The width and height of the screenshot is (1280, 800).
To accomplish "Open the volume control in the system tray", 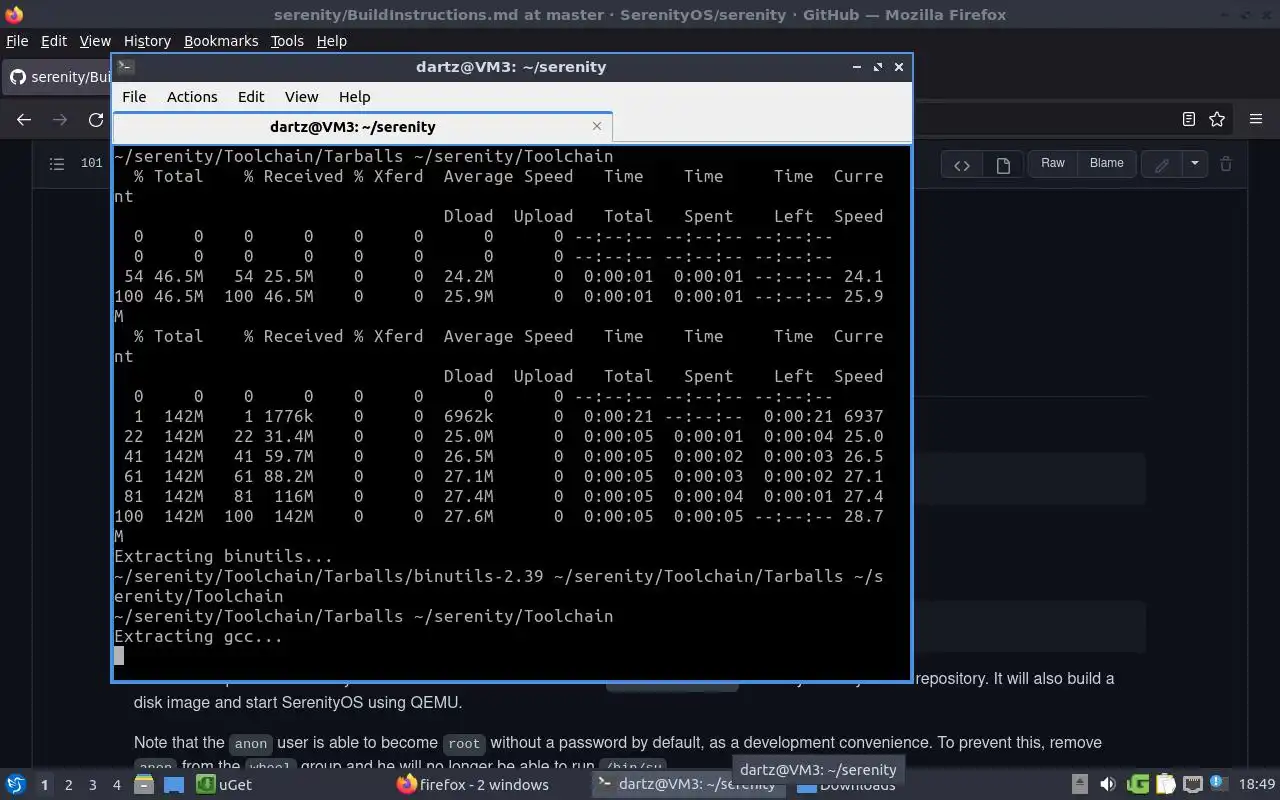I will coord(1108,785).
